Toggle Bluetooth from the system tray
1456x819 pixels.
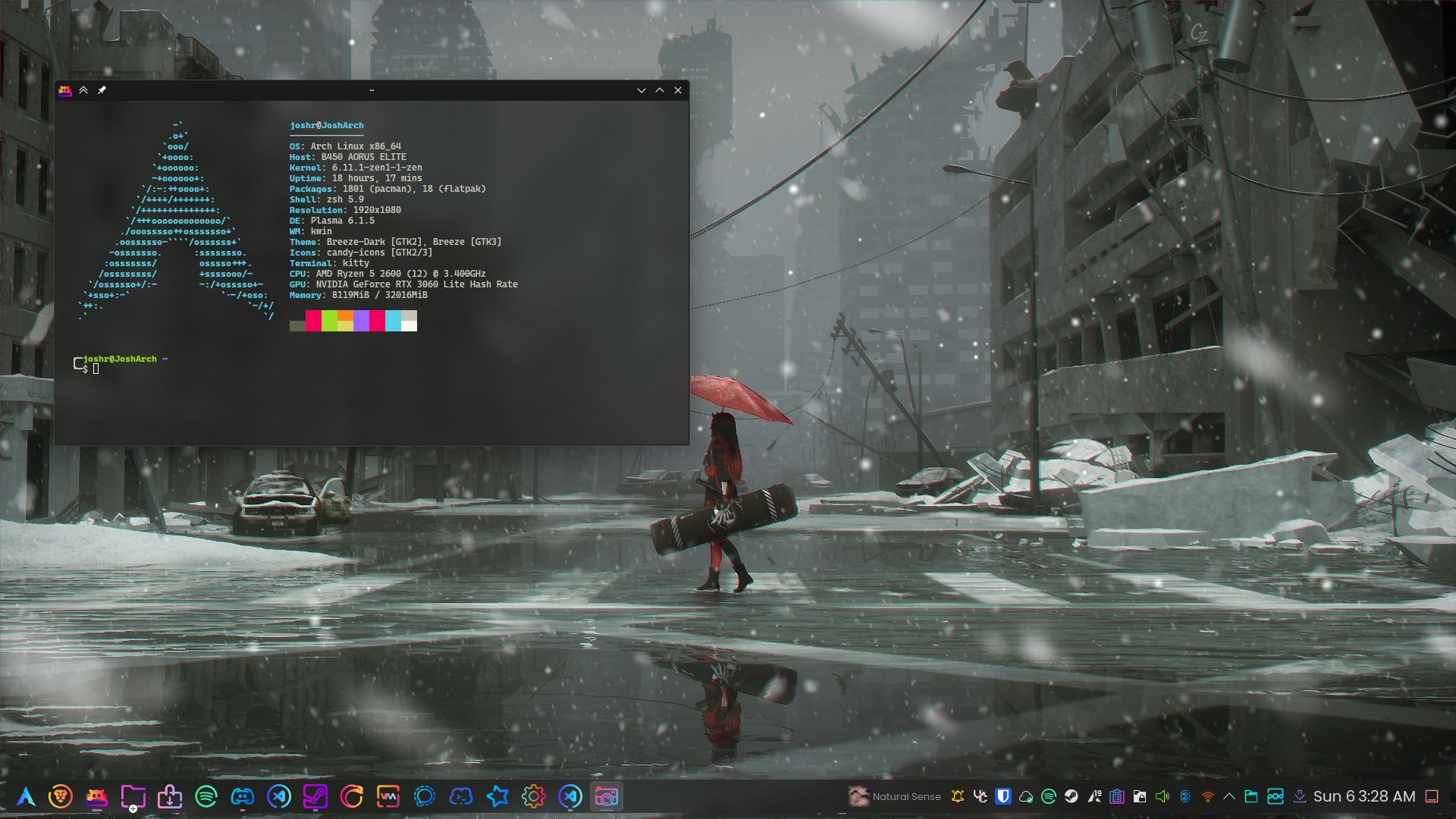click(1185, 797)
